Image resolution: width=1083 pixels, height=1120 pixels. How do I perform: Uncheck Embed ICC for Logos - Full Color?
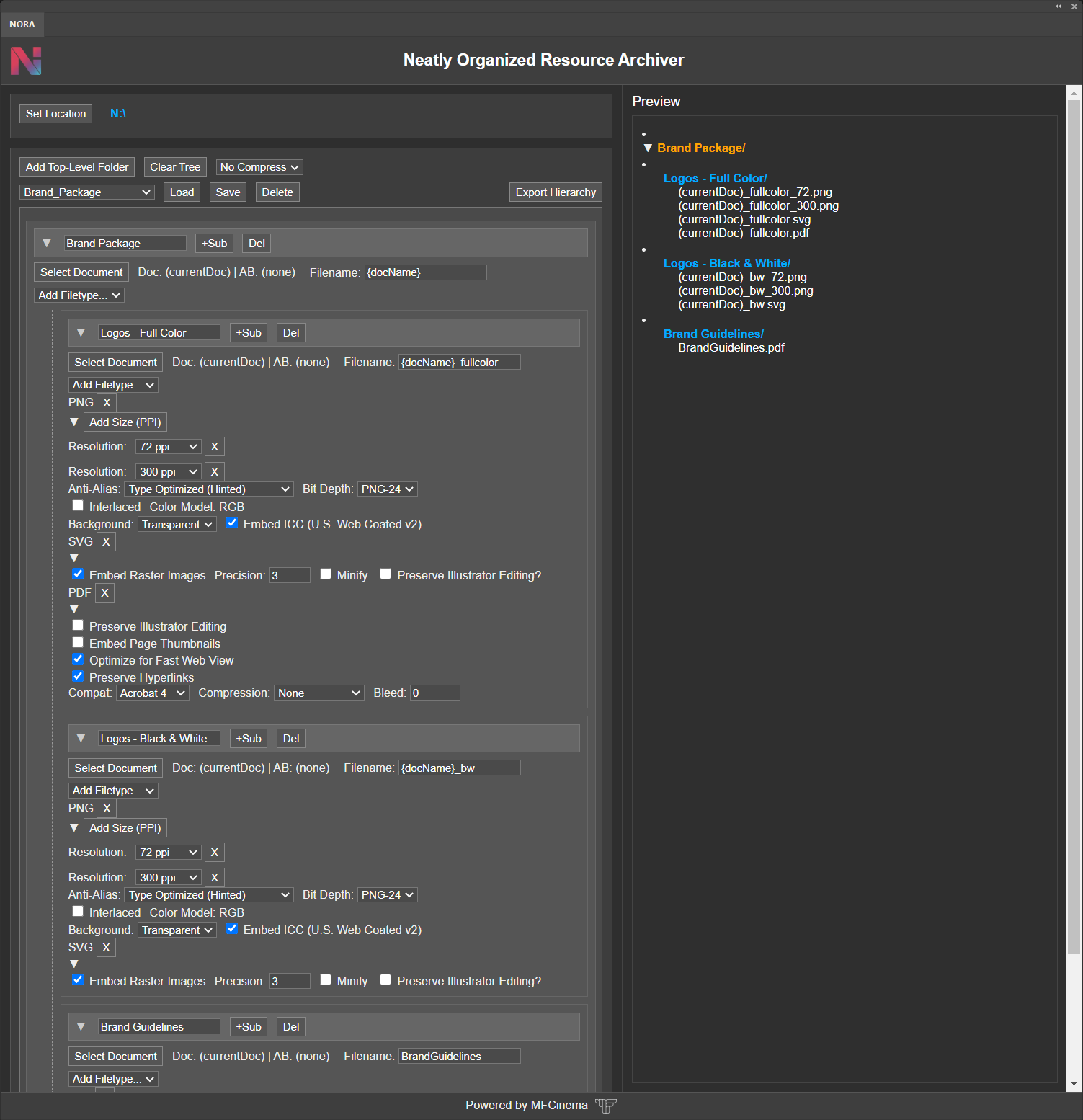pos(231,523)
